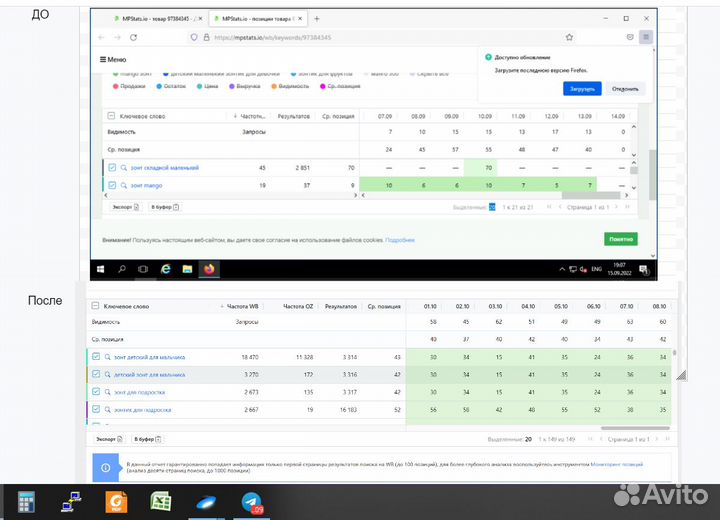
Task: Accept cookies with 'Понятно' button
Action: point(621,239)
